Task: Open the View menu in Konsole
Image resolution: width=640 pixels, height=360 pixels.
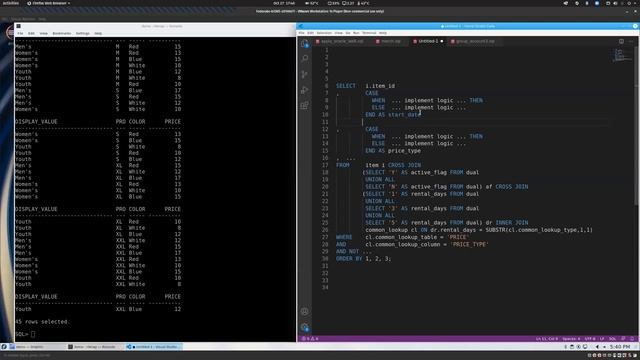Action: (x=44, y=33)
